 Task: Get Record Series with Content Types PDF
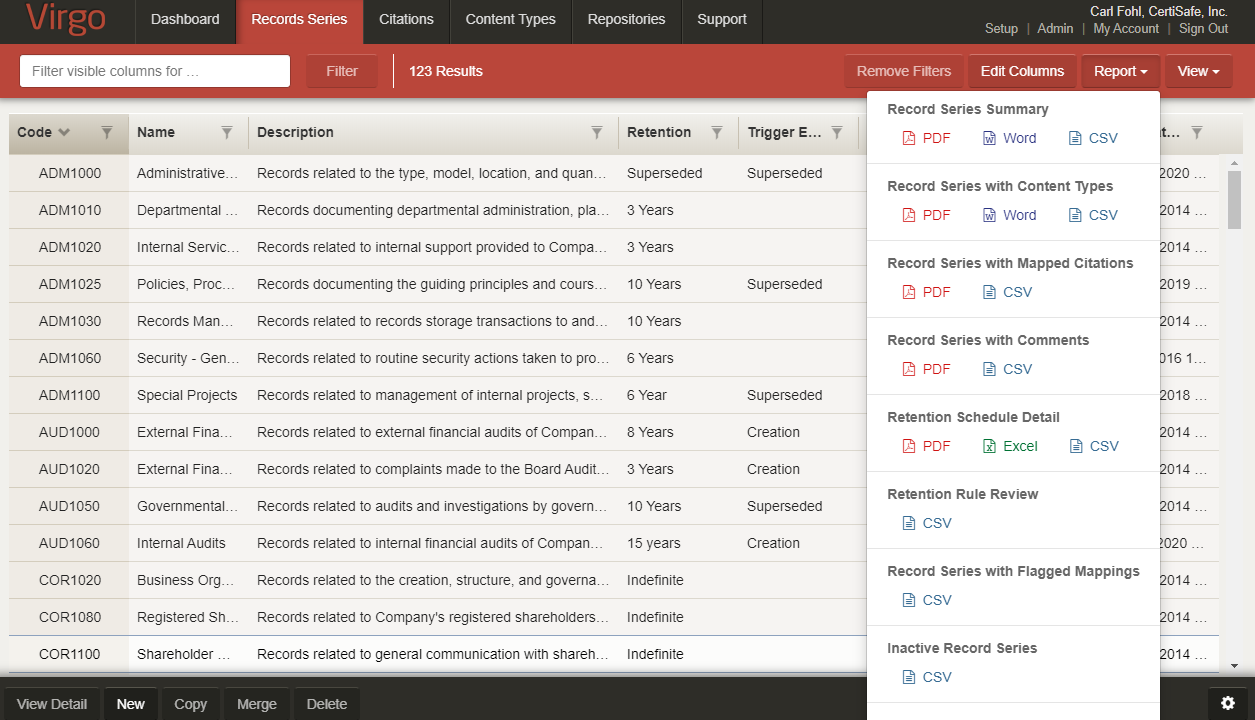(926, 215)
